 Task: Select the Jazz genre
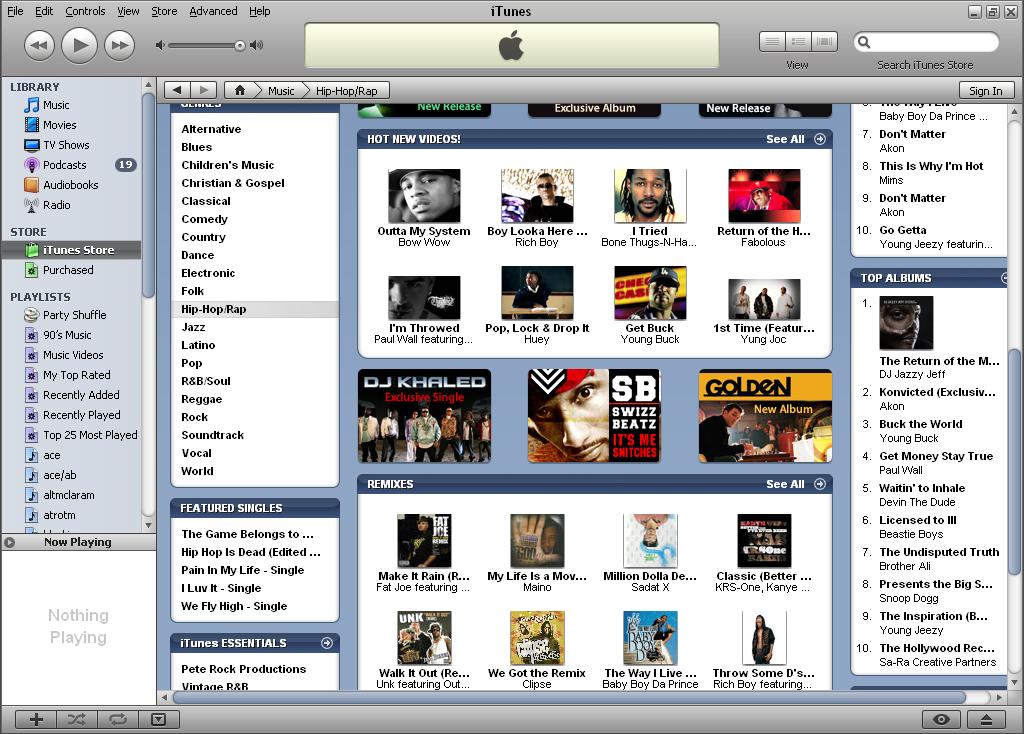click(193, 327)
